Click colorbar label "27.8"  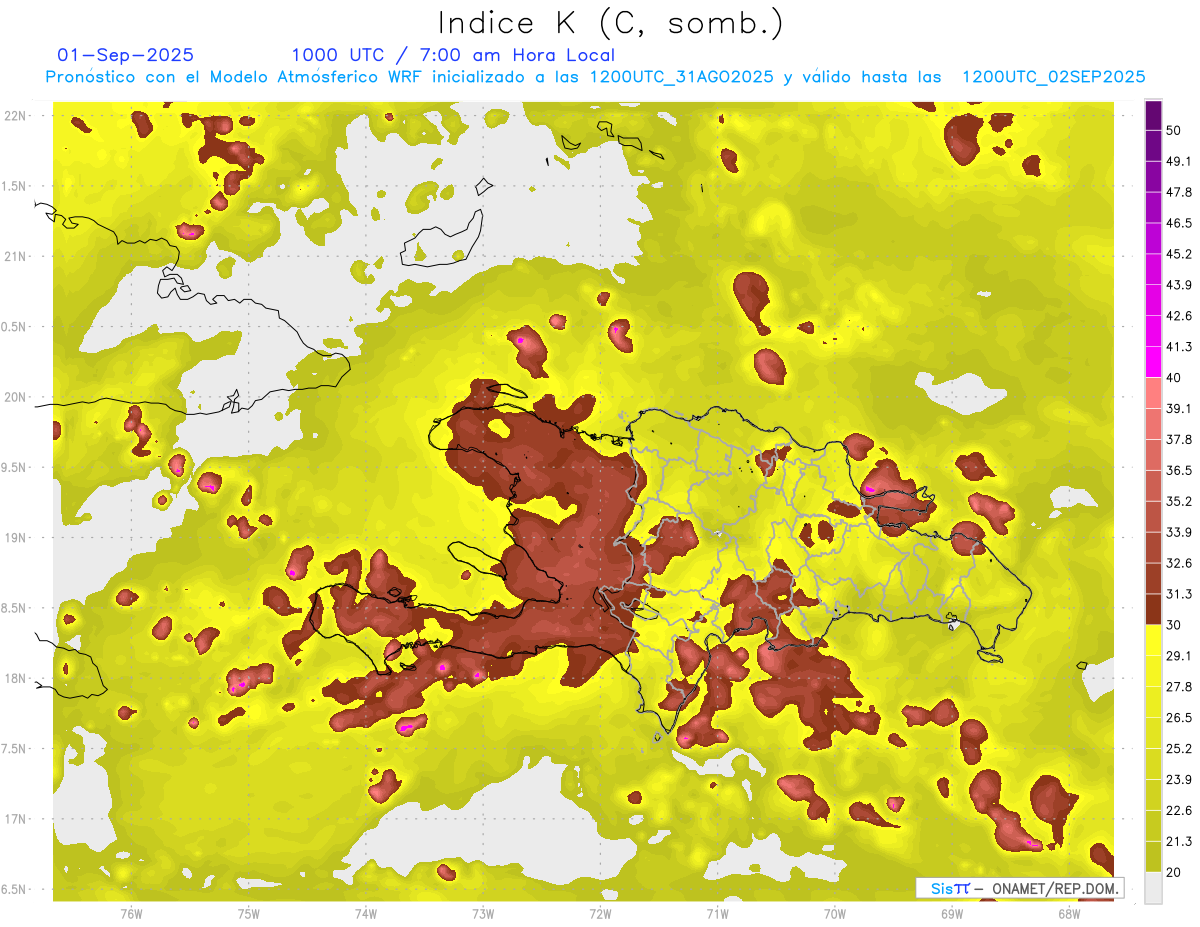1178,687
